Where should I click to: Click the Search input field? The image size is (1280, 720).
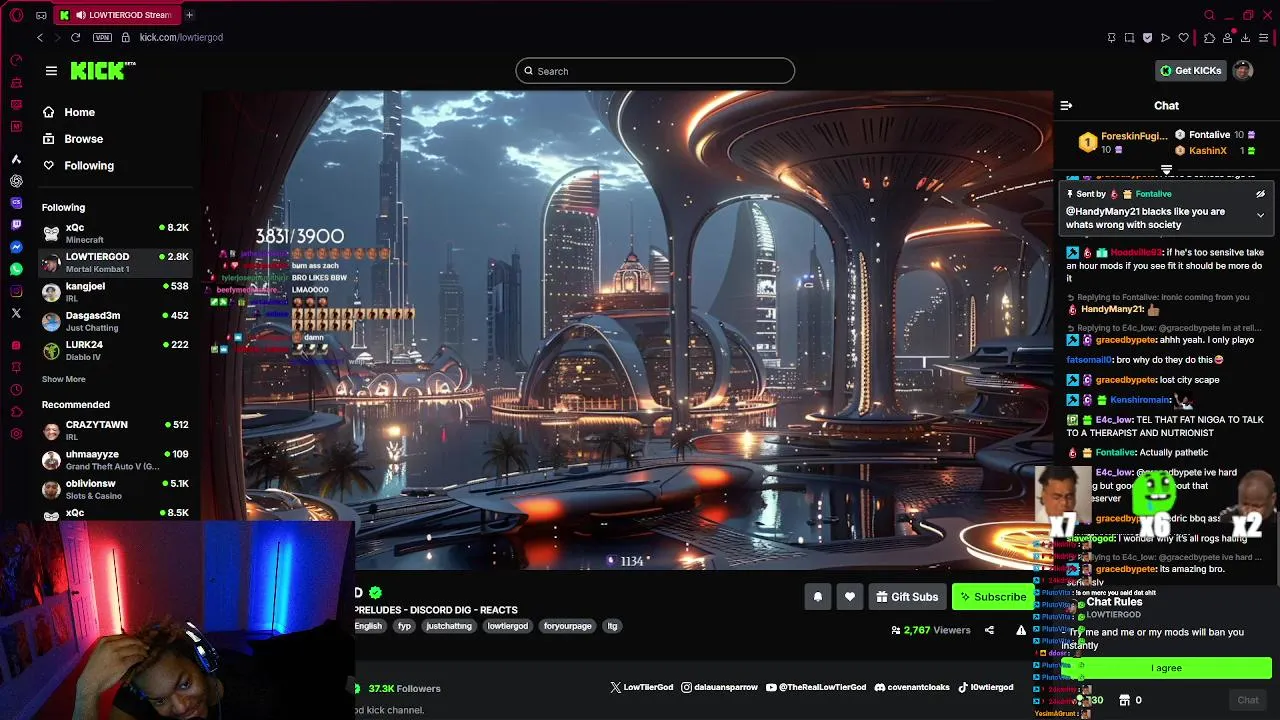tap(655, 71)
